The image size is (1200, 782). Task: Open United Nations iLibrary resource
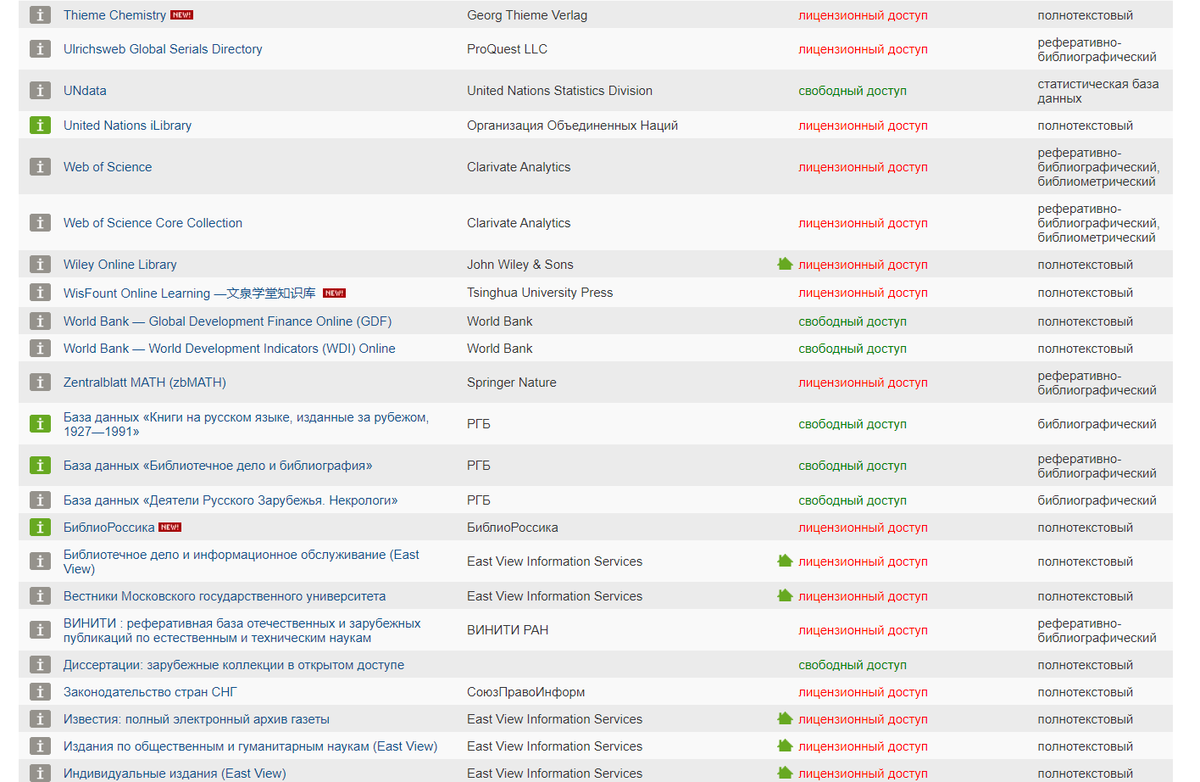coord(127,126)
